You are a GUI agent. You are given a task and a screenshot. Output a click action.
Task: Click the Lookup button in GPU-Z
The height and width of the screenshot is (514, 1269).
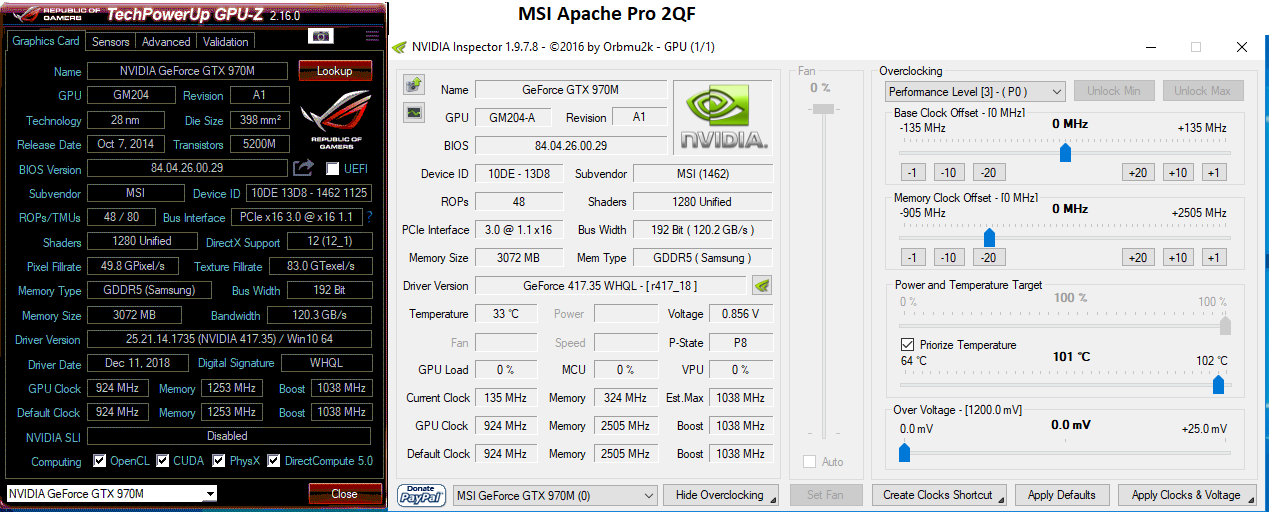pyautogui.click(x=335, y=71)
